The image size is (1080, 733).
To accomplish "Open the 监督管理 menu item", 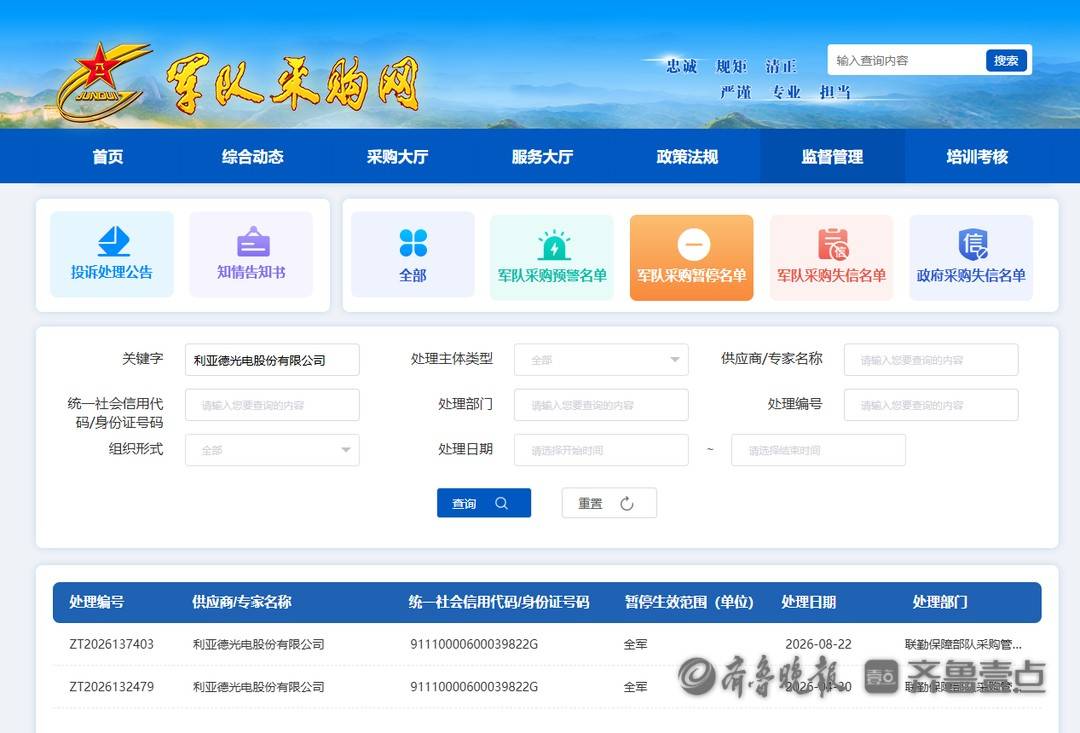I will coord(832,156).
